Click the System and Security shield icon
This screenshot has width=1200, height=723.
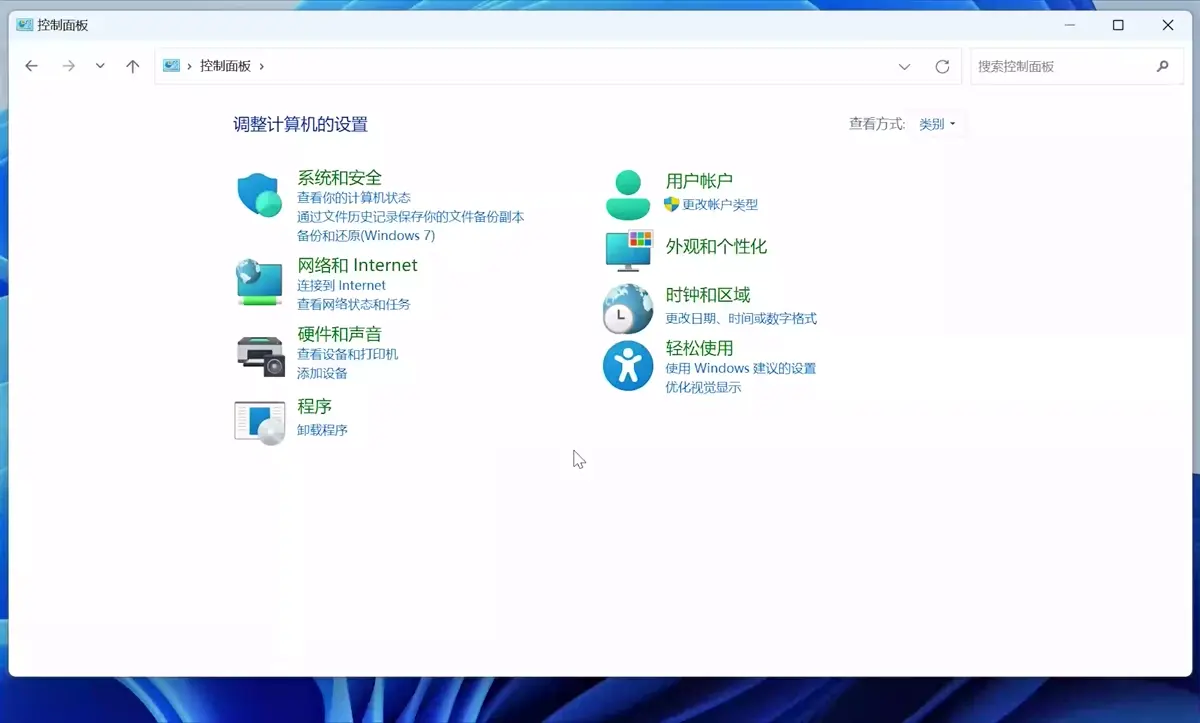pos(259,195)
